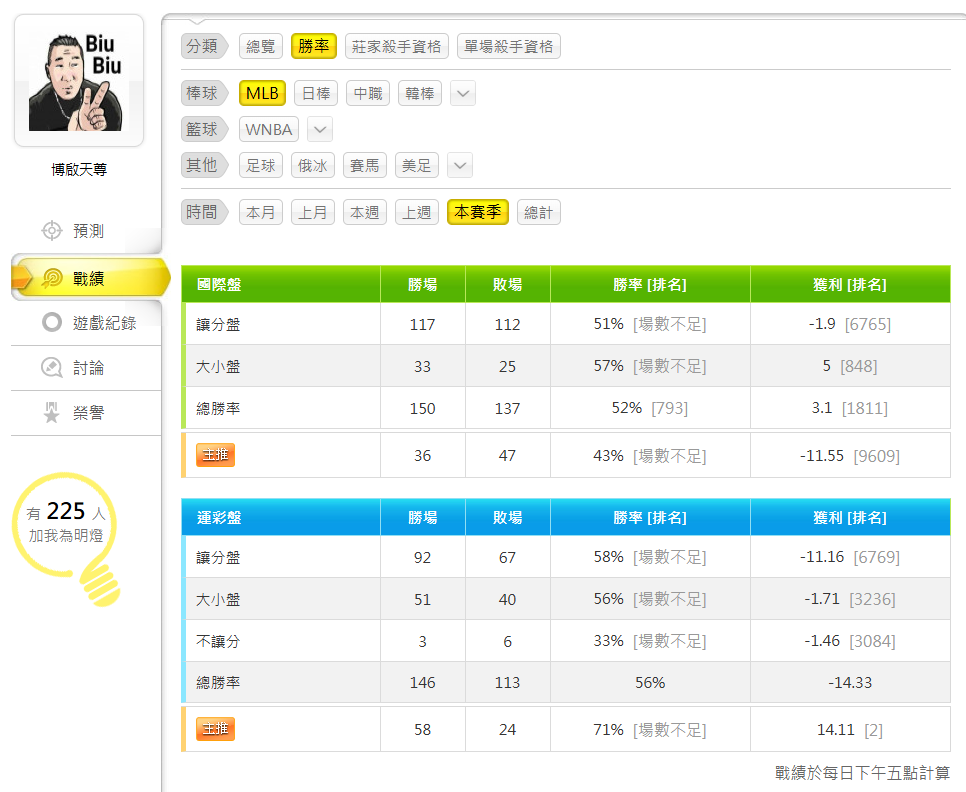Select the 本月 time filter
This screenshot has width=966, height=792.
click(x=261, y=212)
